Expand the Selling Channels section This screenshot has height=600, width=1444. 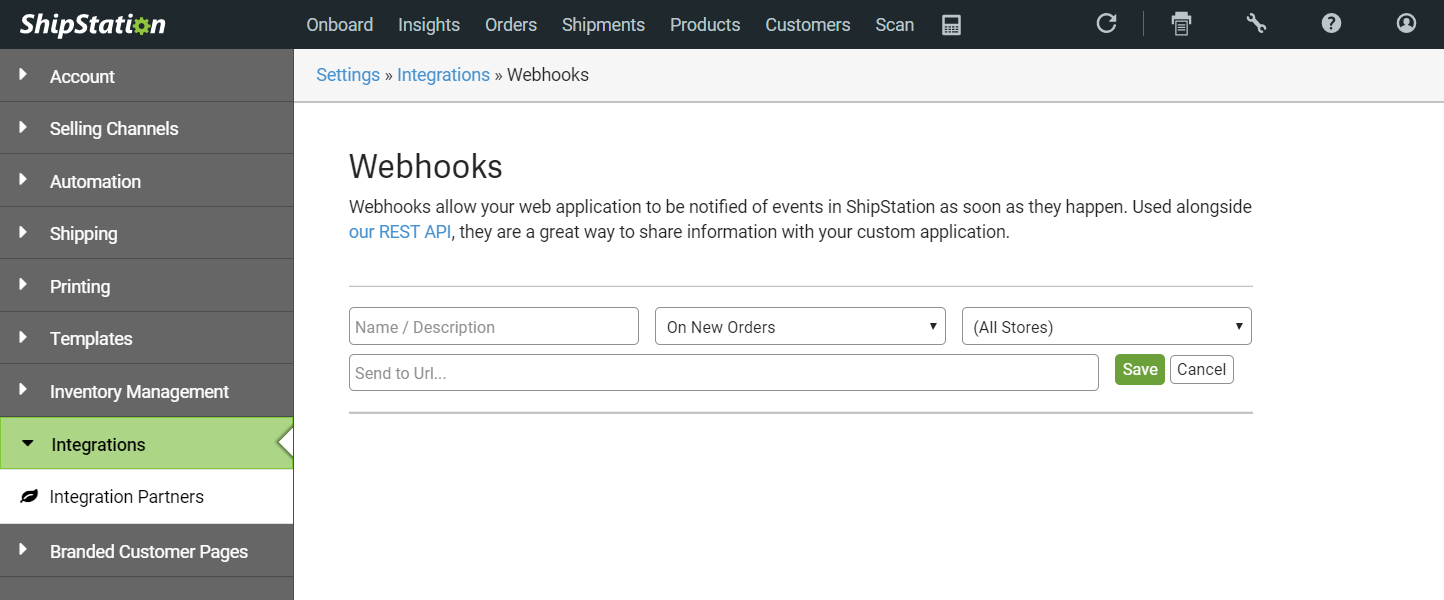[147, 128]
